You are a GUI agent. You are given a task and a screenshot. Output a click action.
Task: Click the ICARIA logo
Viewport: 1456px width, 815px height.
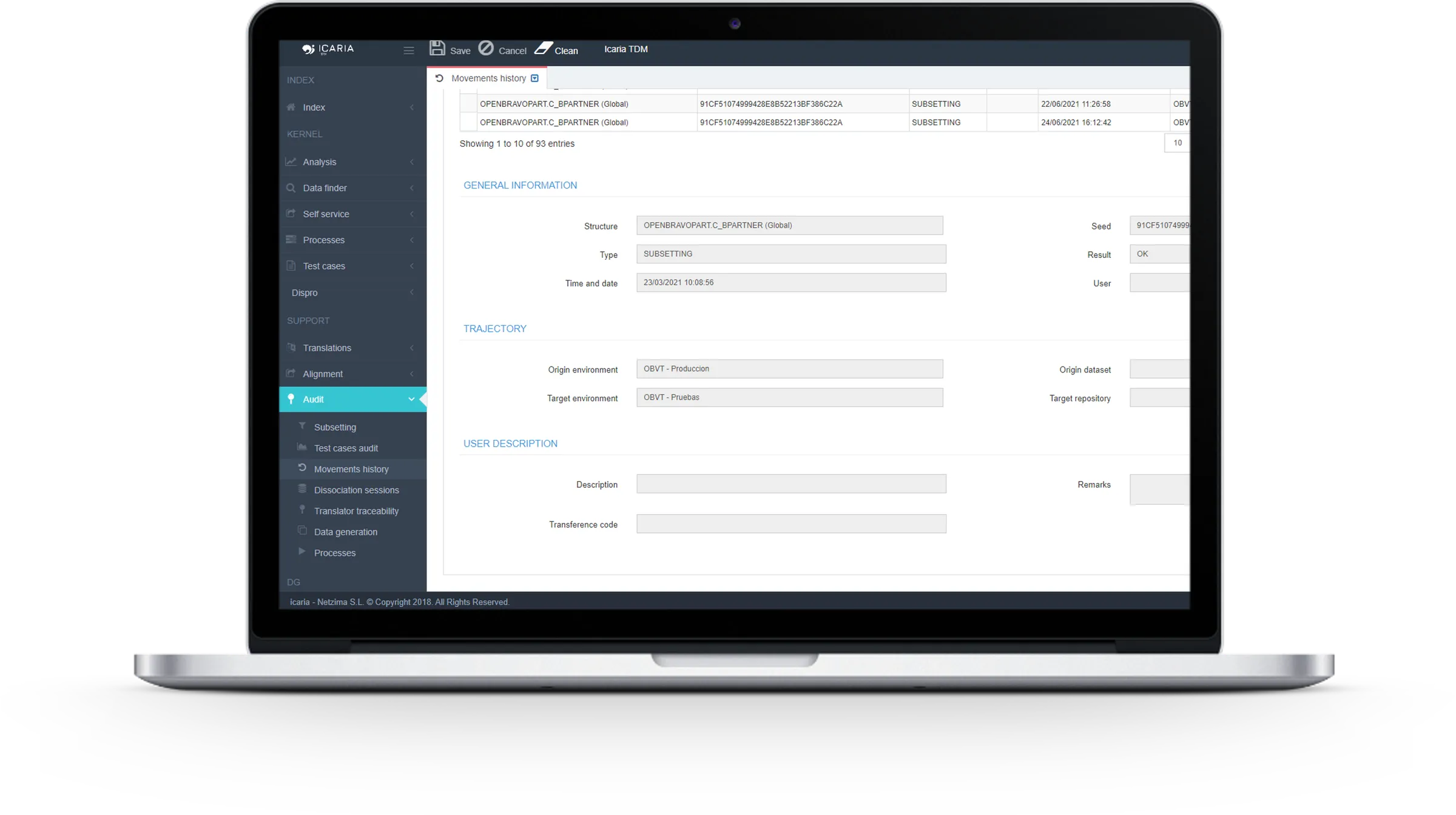click(328, 49)
